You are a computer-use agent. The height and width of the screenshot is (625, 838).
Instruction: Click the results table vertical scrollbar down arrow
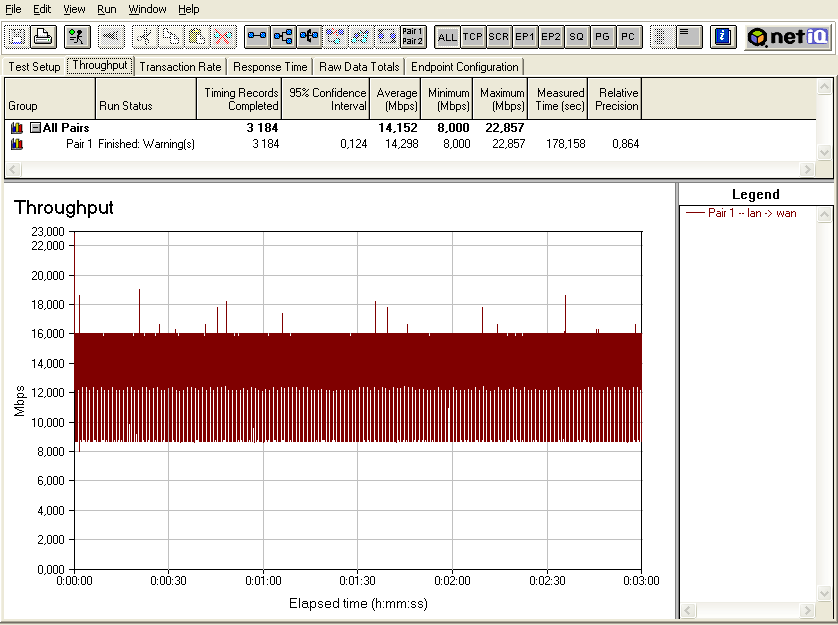(x=824, y=153)
